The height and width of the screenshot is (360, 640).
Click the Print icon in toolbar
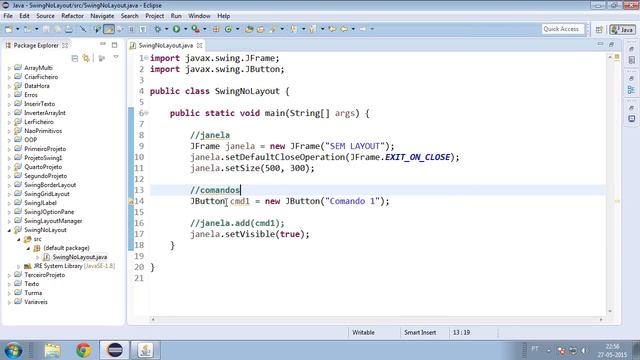coord(69,29)
